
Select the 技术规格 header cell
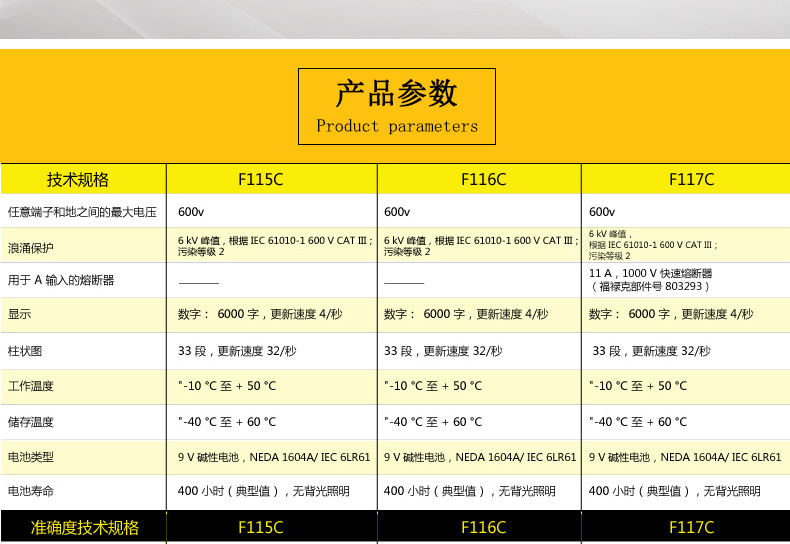78,180
